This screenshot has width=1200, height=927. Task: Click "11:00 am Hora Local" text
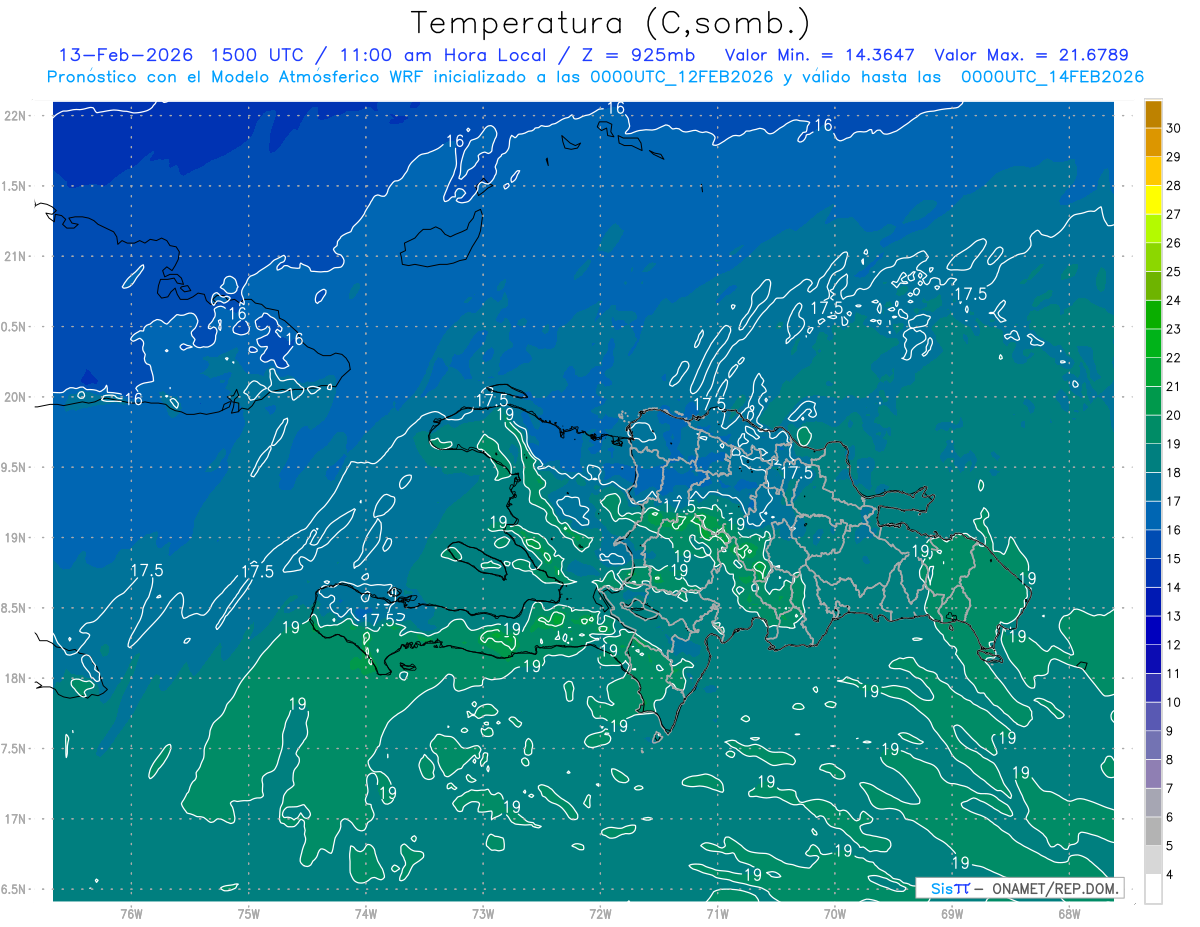point(444,55)
